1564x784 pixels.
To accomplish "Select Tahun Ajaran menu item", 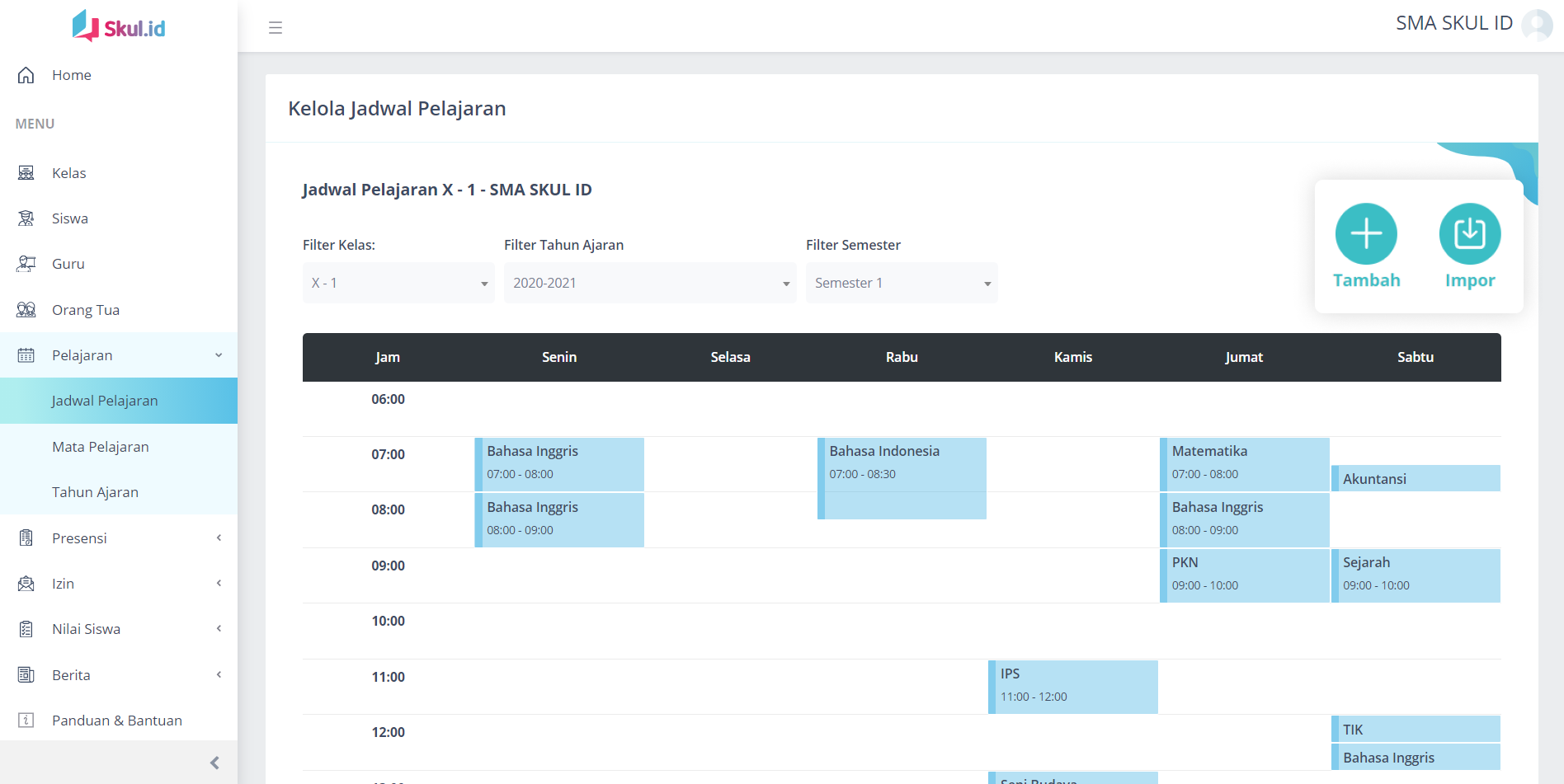I will (x=95, y=492).
